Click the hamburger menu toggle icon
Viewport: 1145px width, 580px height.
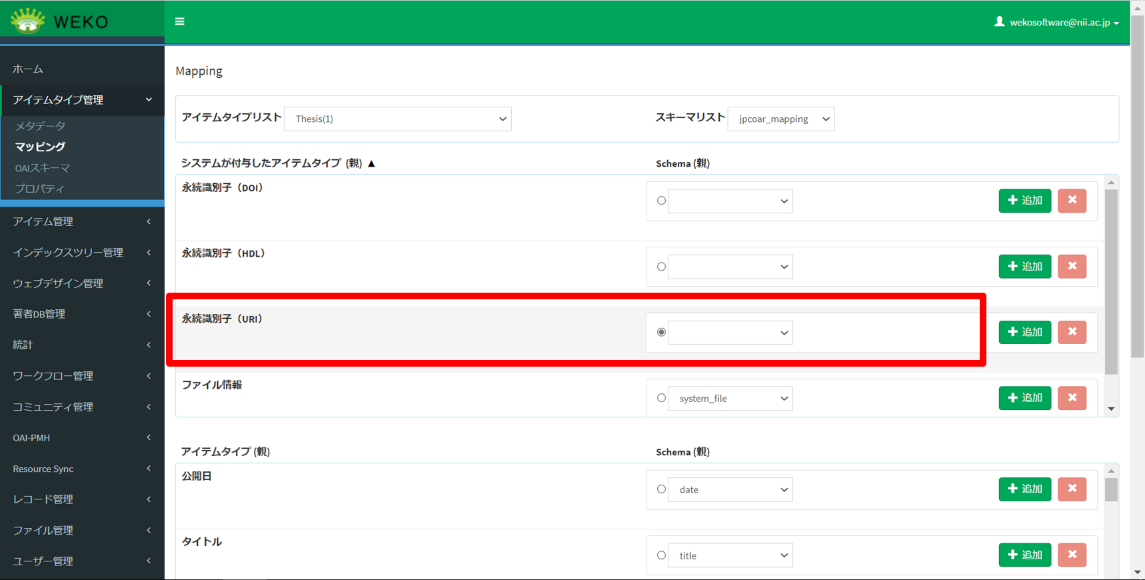coord(179,21)
